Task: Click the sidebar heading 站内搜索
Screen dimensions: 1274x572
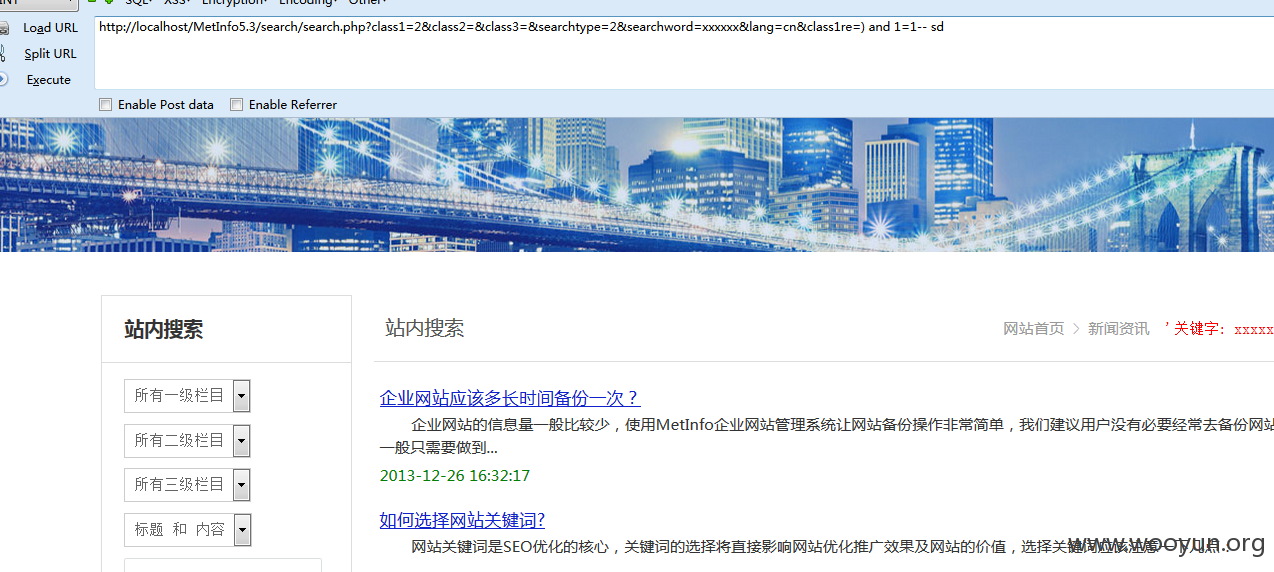Action: [163, 330]
